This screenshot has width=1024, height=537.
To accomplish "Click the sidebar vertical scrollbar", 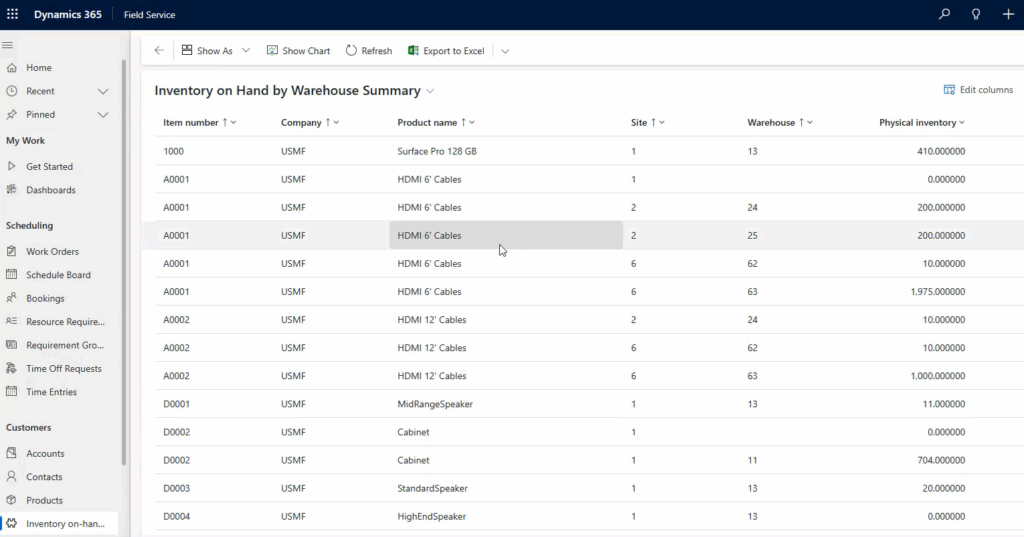I will pyautogui.click(x=124, y=261).
